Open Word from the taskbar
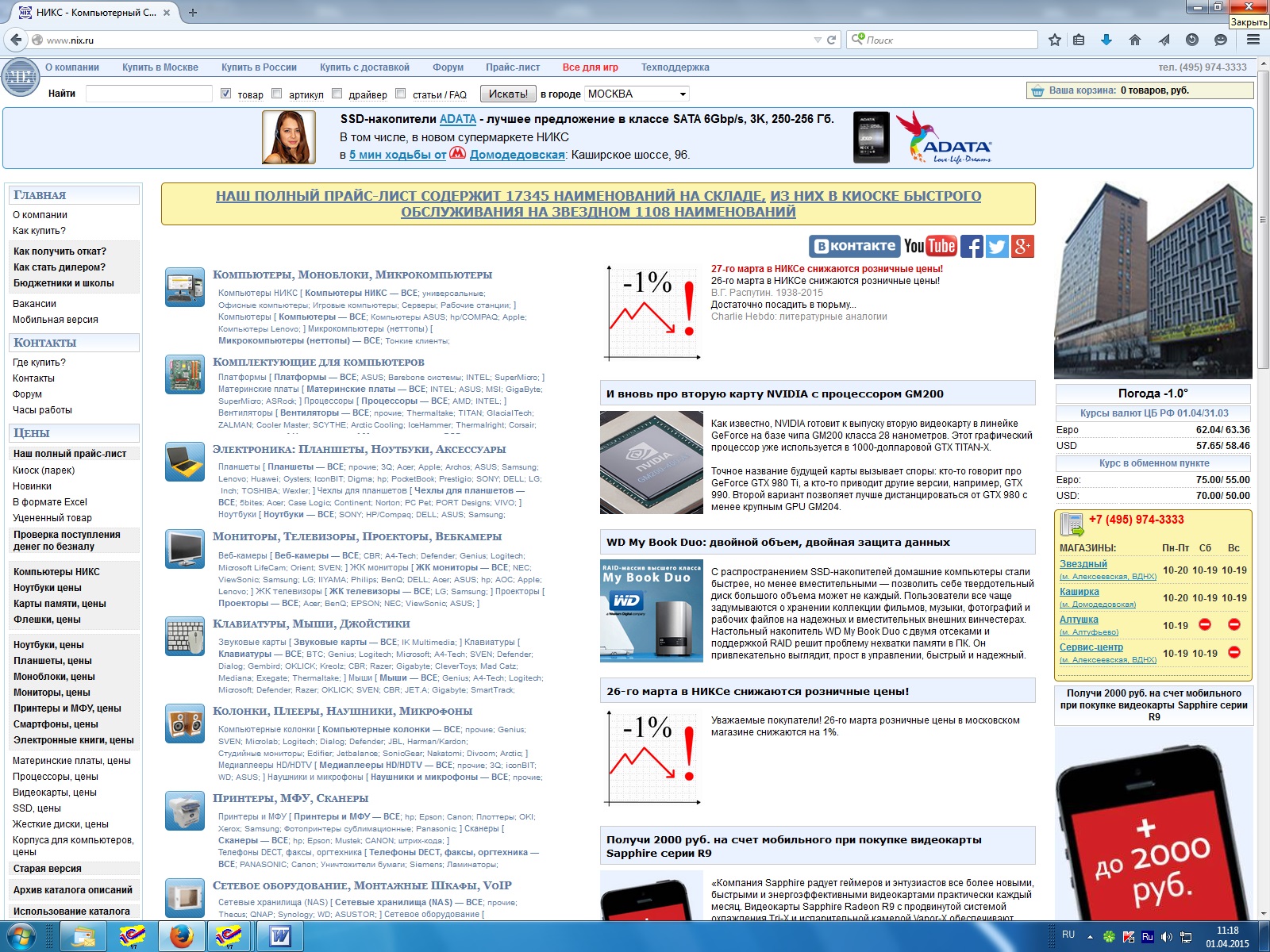The width and height of the screenshot is (1270, 952). pyautogui.click(x=279, y=937)
